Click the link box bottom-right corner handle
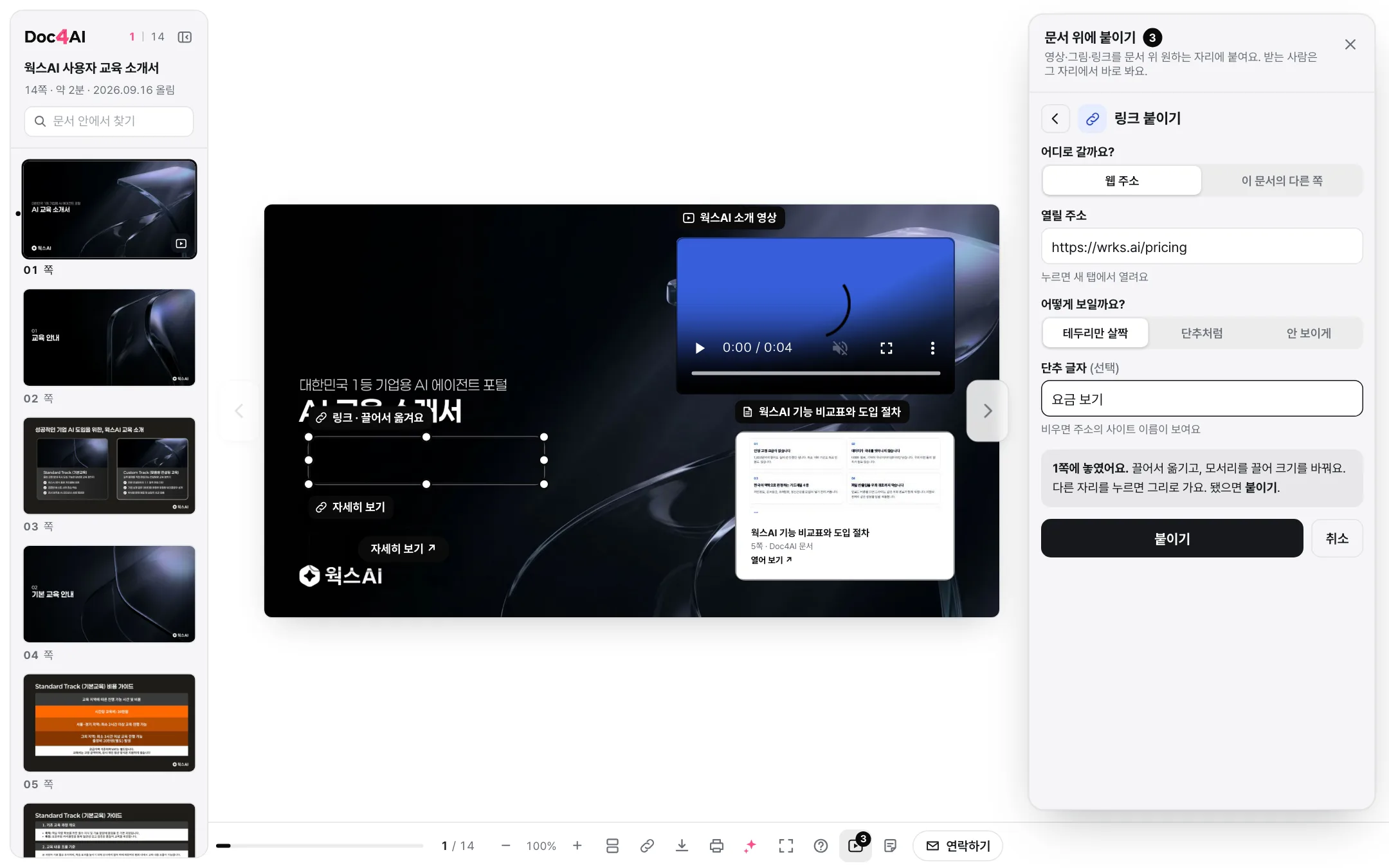Image resolution: width=1389 pixels, height=868 pixels. click(x=544, y=484)
